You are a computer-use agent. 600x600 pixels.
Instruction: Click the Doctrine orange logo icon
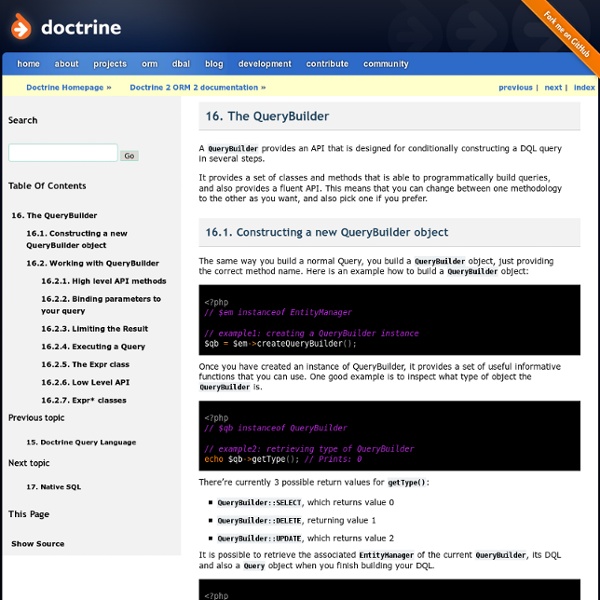point(21,26)
